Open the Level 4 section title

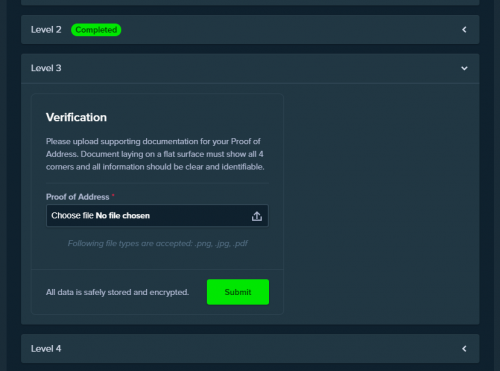(46, 349)
